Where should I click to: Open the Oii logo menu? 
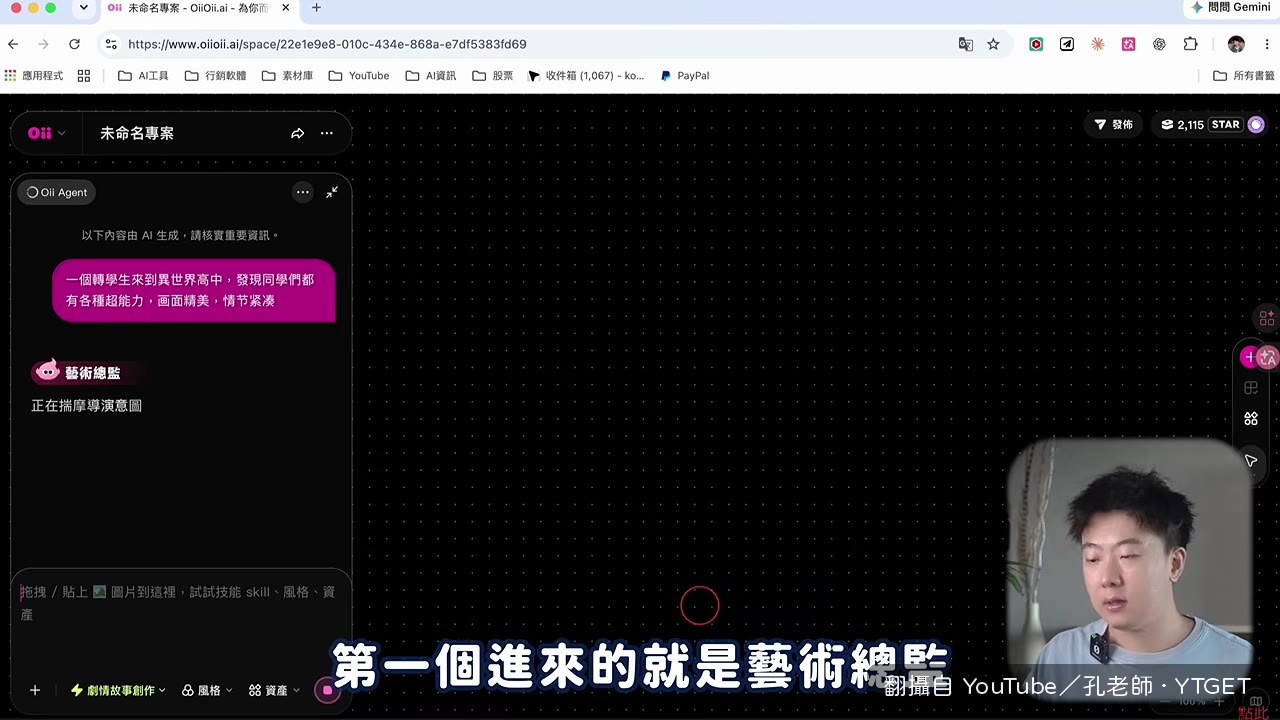tap(46, 133)
